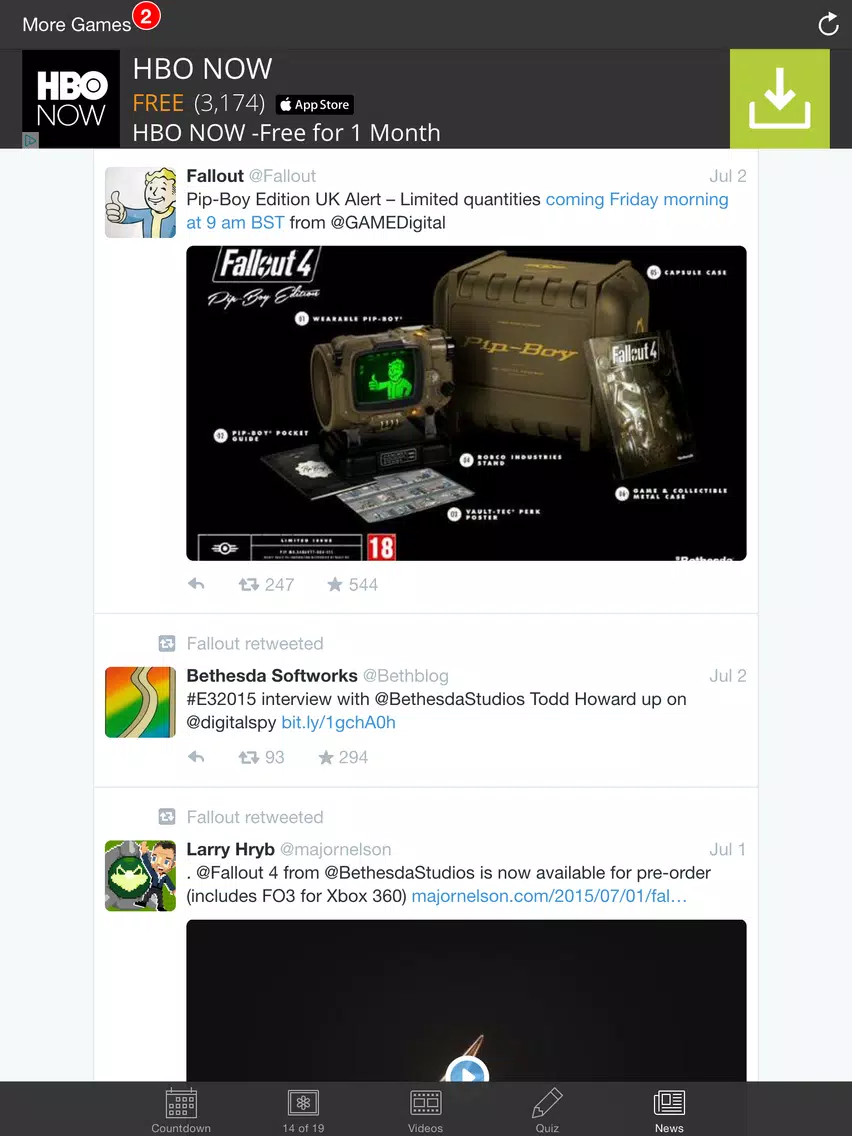The width and height of the screenshot is (852, 1136).
Task: Open the HBO NOW app logo
Action: click(x=71, y=99)
